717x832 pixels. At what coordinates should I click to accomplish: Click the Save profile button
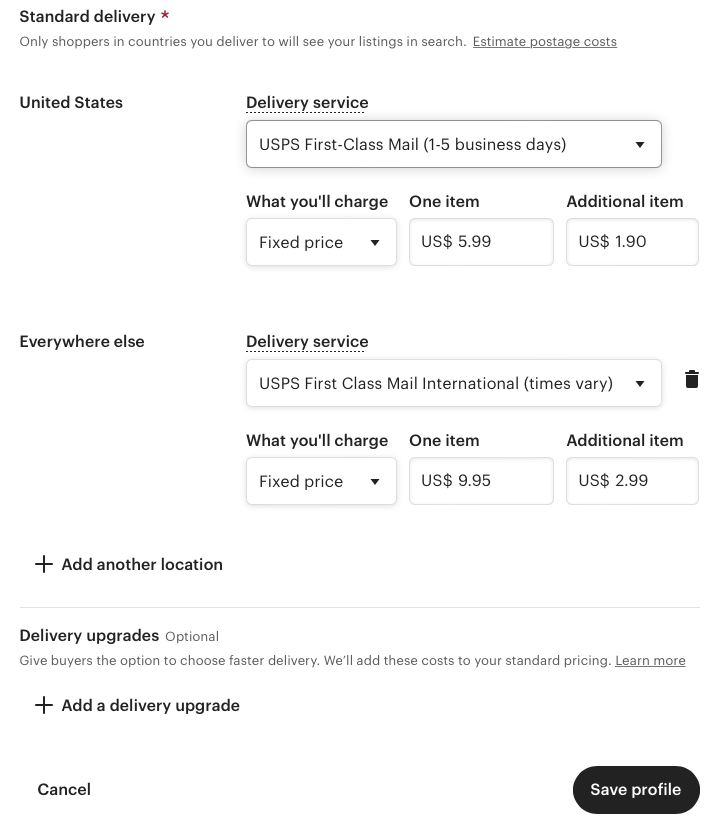[x=636, y=790]
